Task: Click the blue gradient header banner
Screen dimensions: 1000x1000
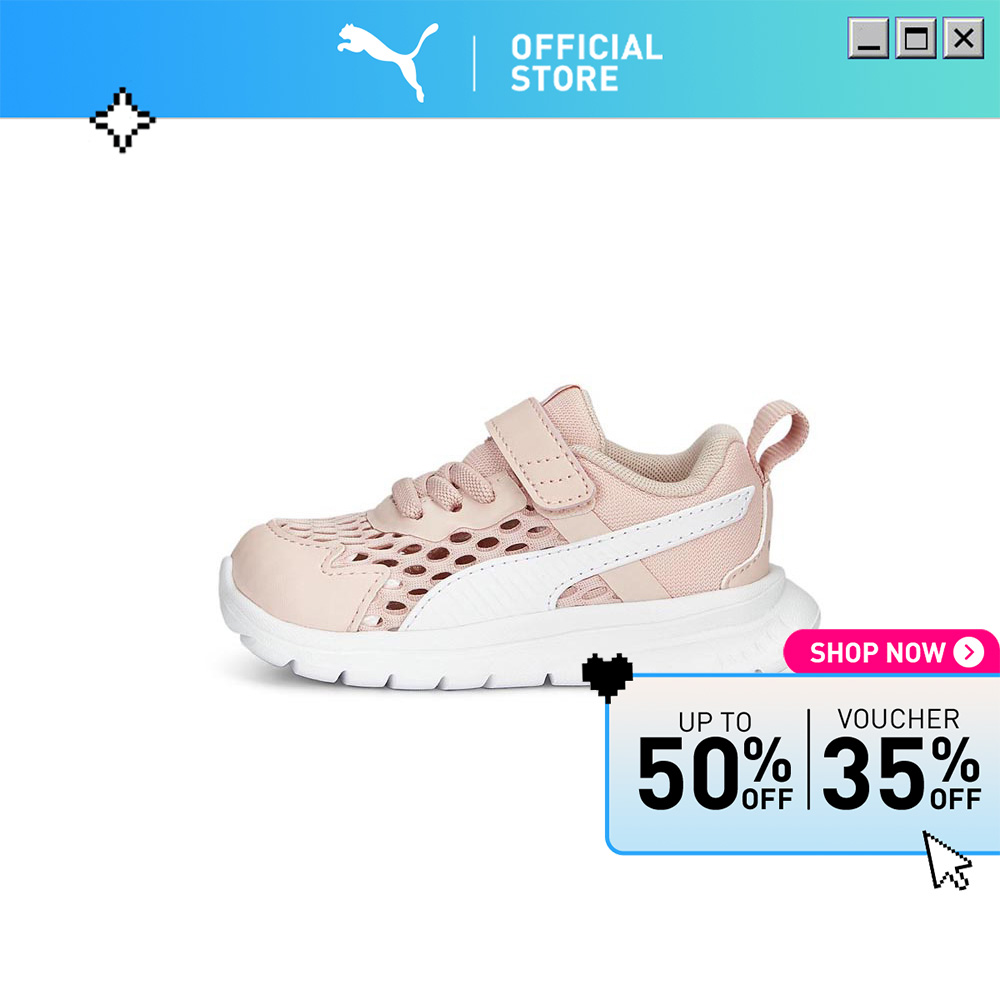Action: click(500, 59)
